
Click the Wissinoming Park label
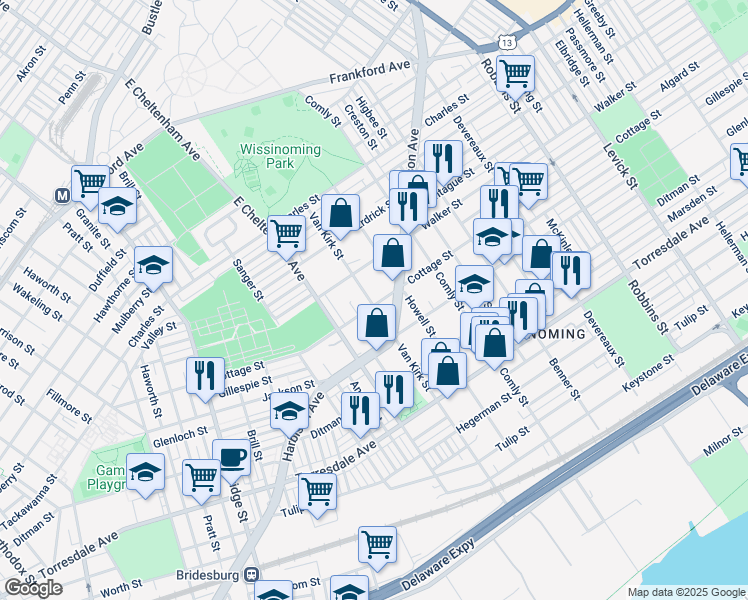[280, 156]
